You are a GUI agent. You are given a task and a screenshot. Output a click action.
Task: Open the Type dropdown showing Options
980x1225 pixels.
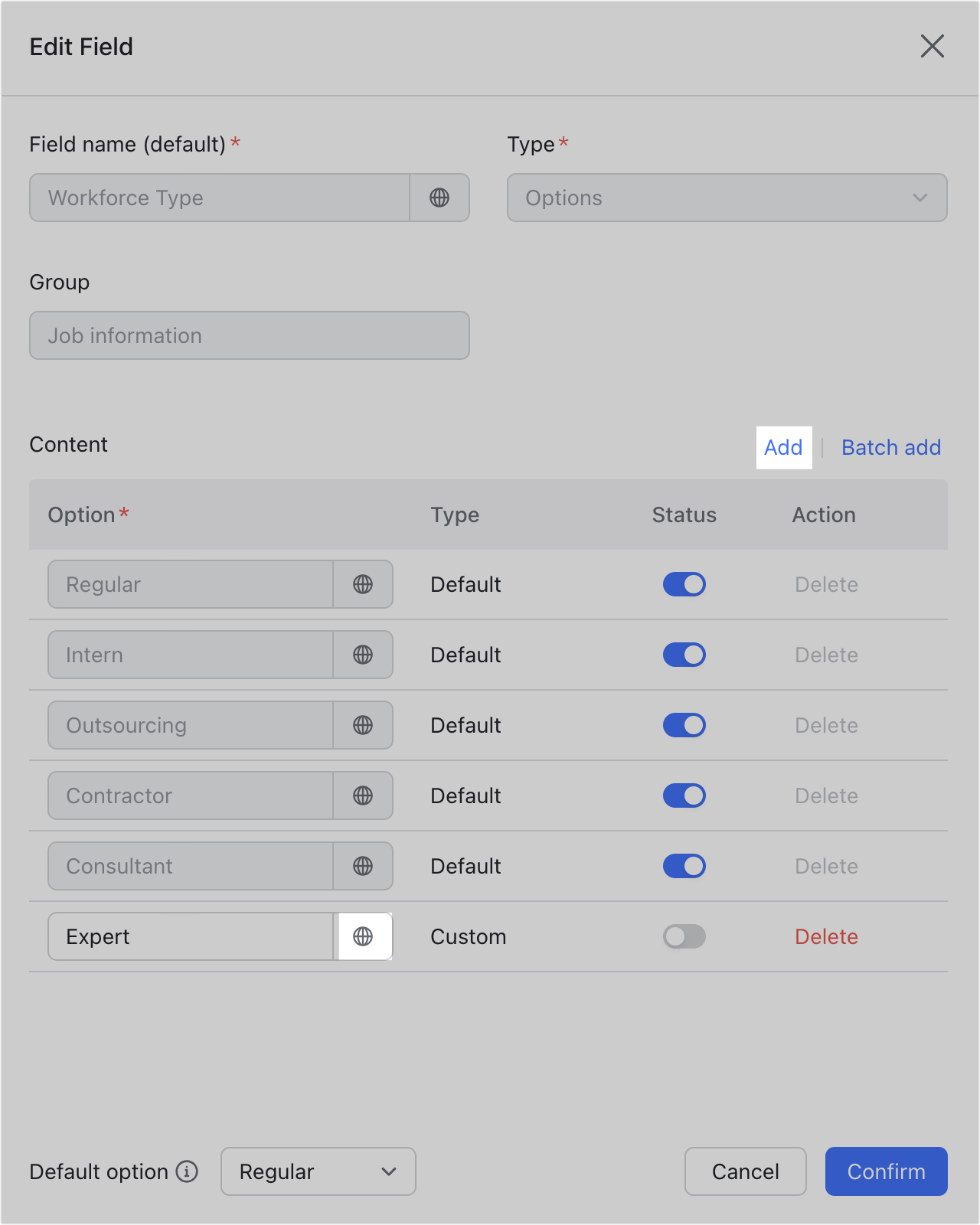(727, 198)
